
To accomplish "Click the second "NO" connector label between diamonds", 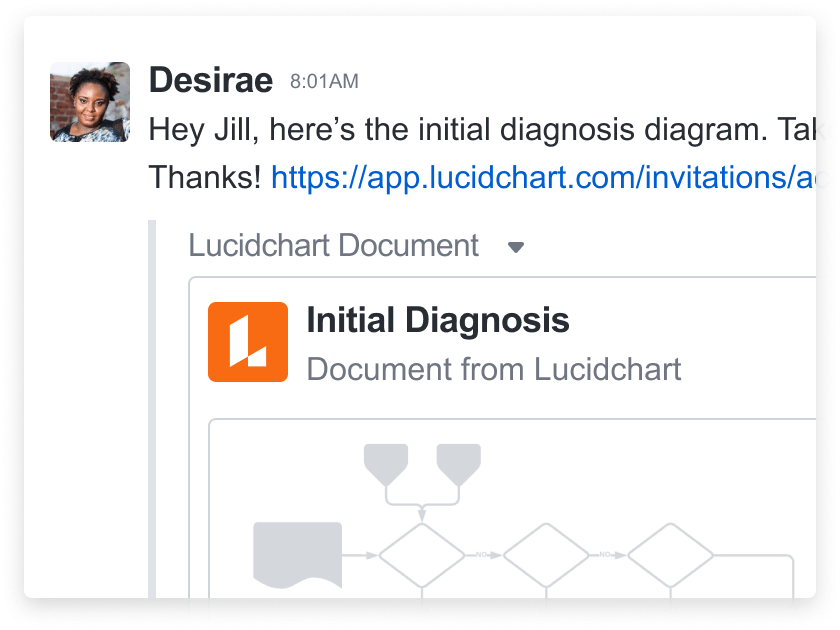I will 605,554.
